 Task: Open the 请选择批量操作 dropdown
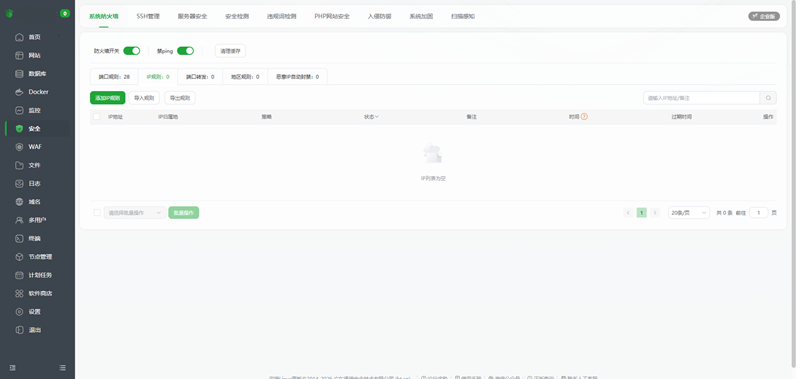[x=135, y=213]
